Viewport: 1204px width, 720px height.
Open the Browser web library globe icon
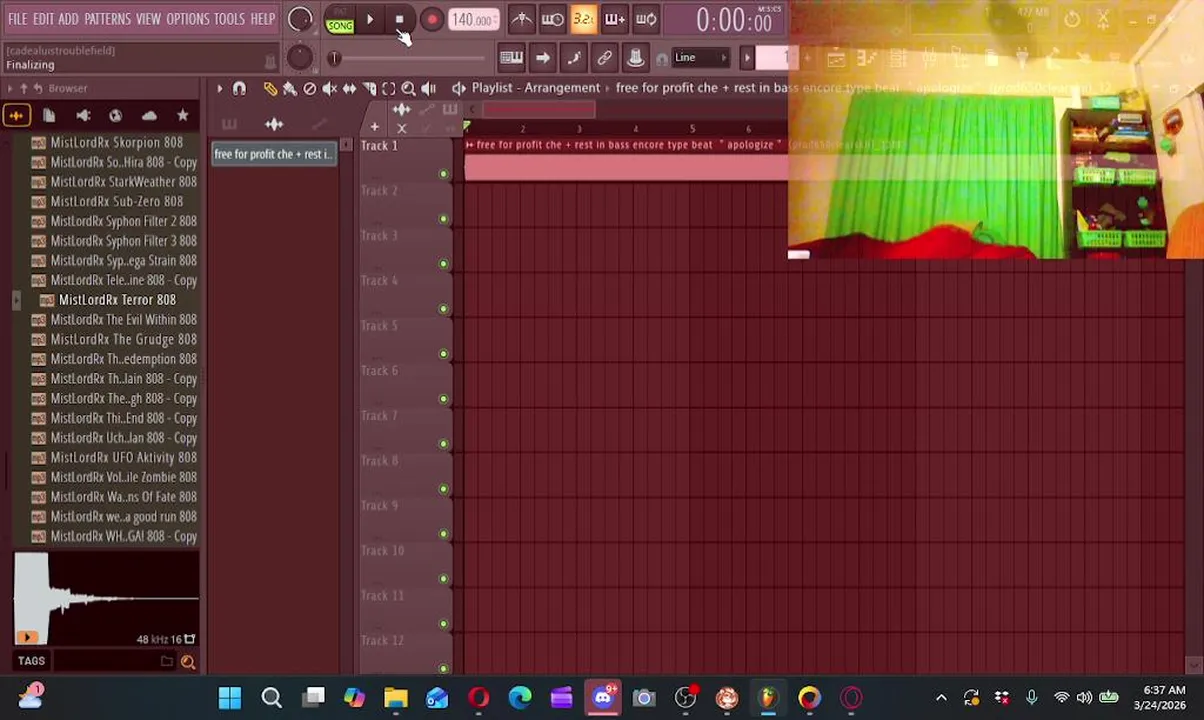point(115,116)
